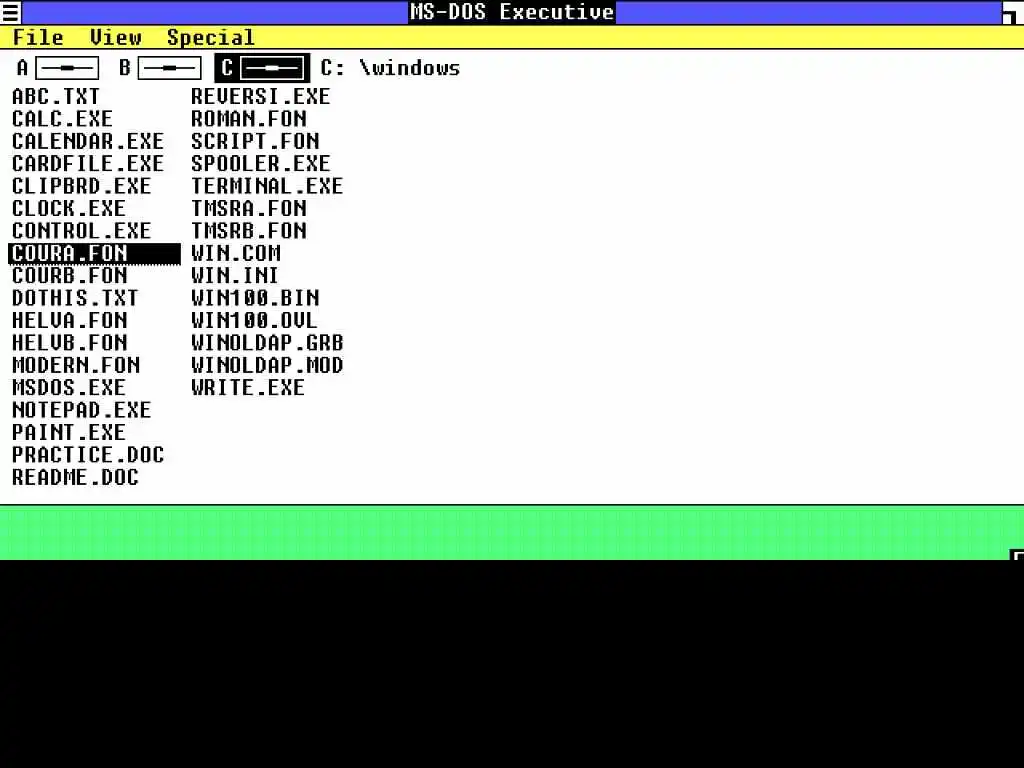This screenshot has height=768, width=1024.
Task: Select file WINOLDAP.MOD
Action: pyautogui.click(x=267, y=365)
